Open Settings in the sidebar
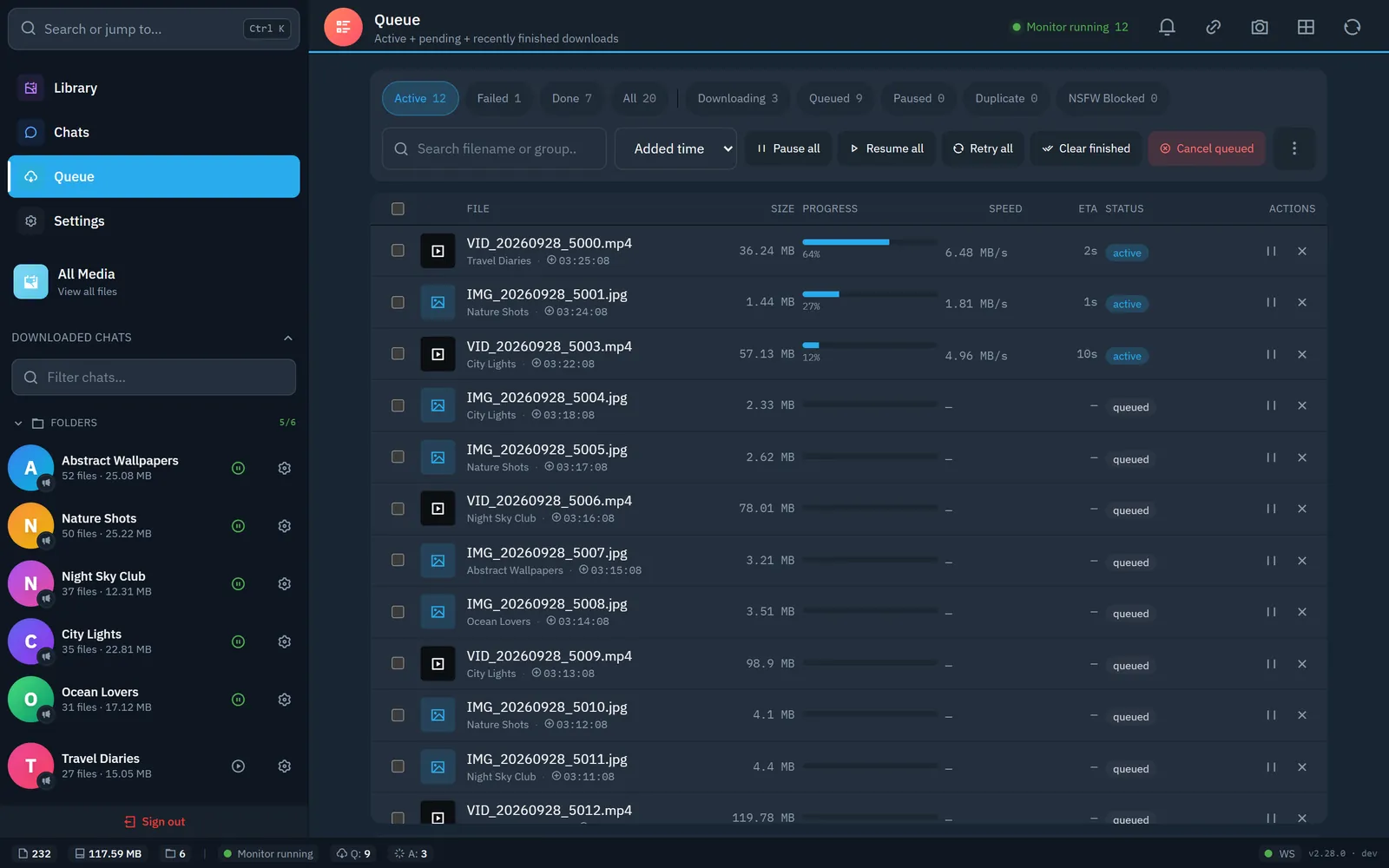1389x868 pixels. click(154, 220)
